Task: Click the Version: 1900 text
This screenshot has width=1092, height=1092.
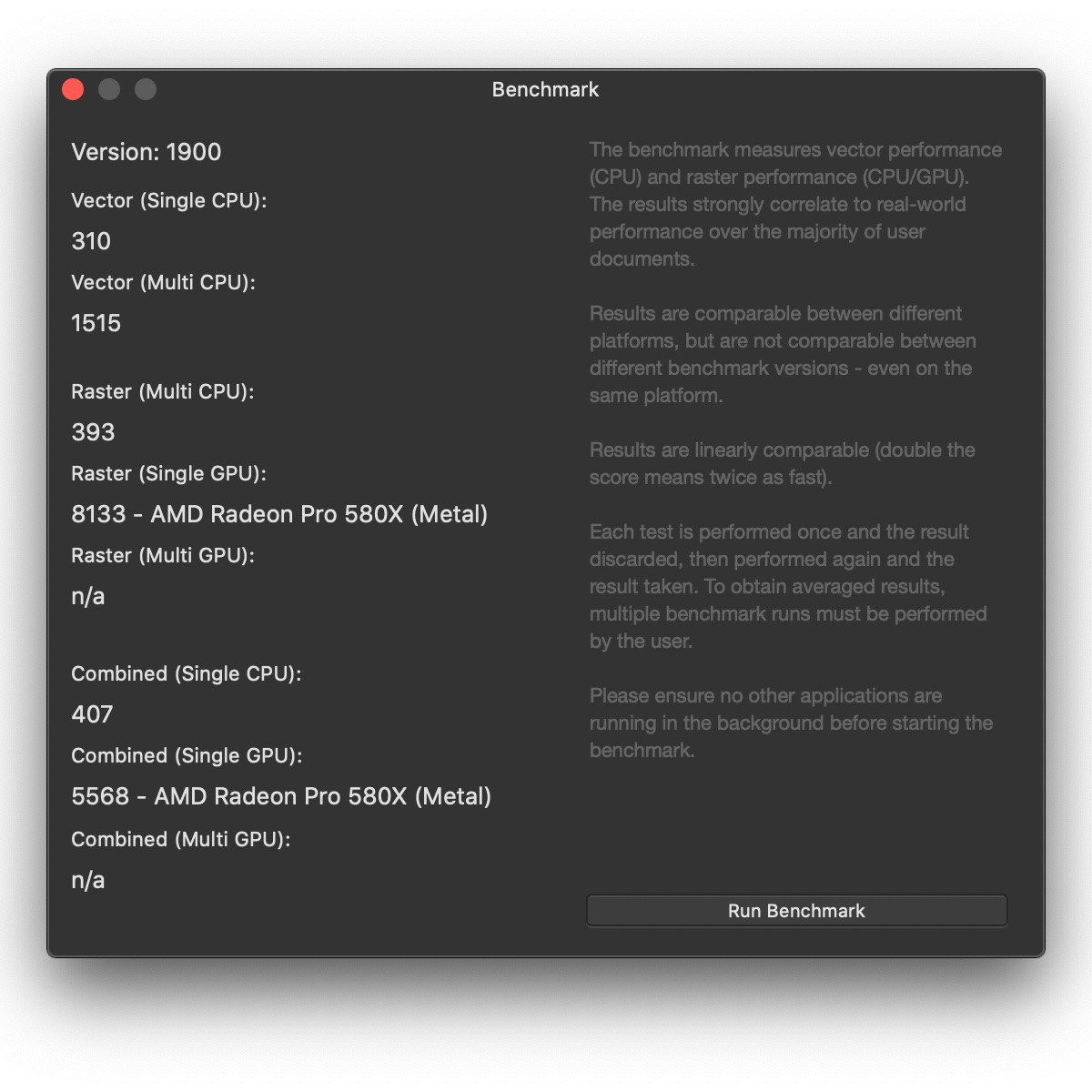Action: coord(147,152)
